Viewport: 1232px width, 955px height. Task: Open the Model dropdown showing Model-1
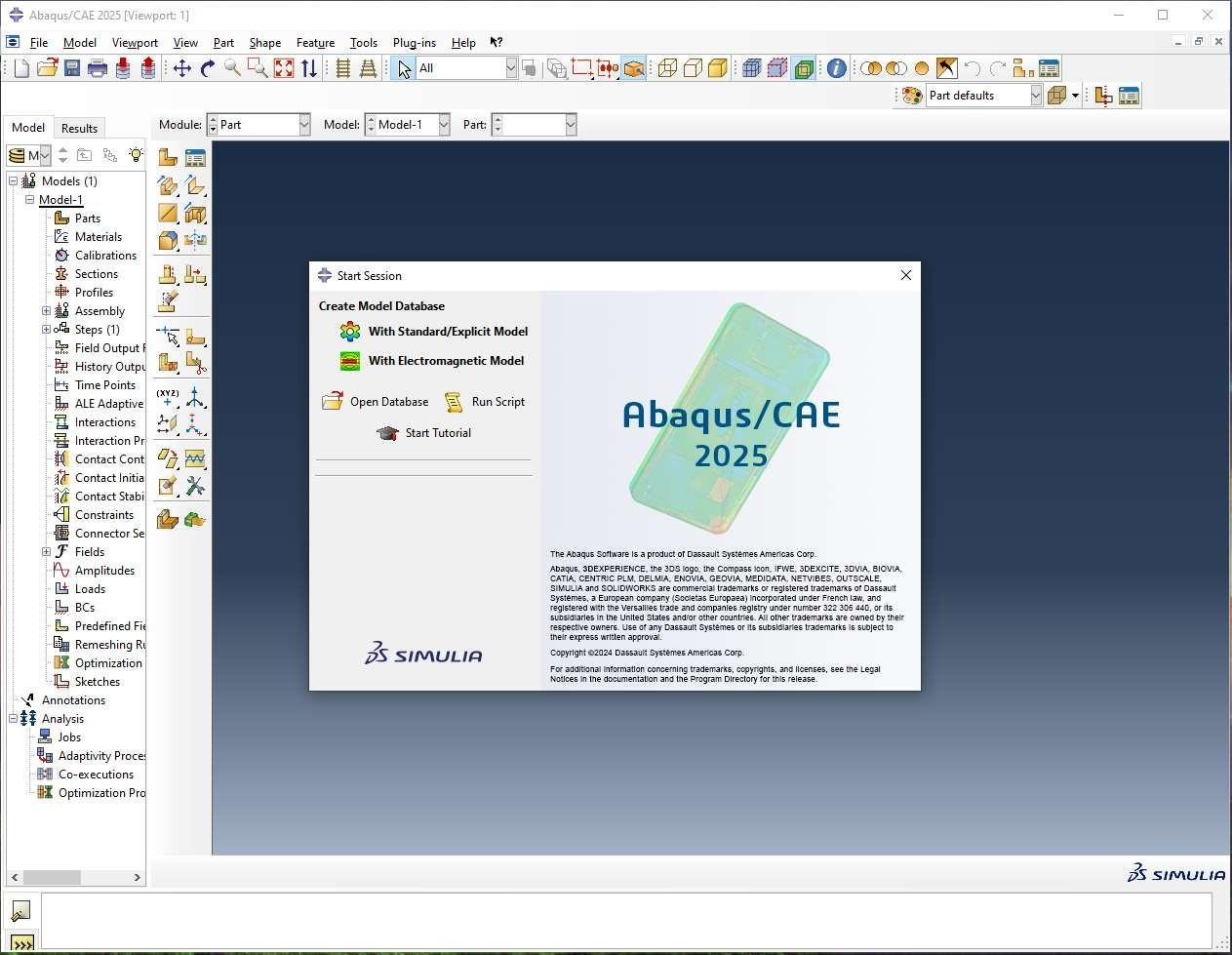coord(408,125)
